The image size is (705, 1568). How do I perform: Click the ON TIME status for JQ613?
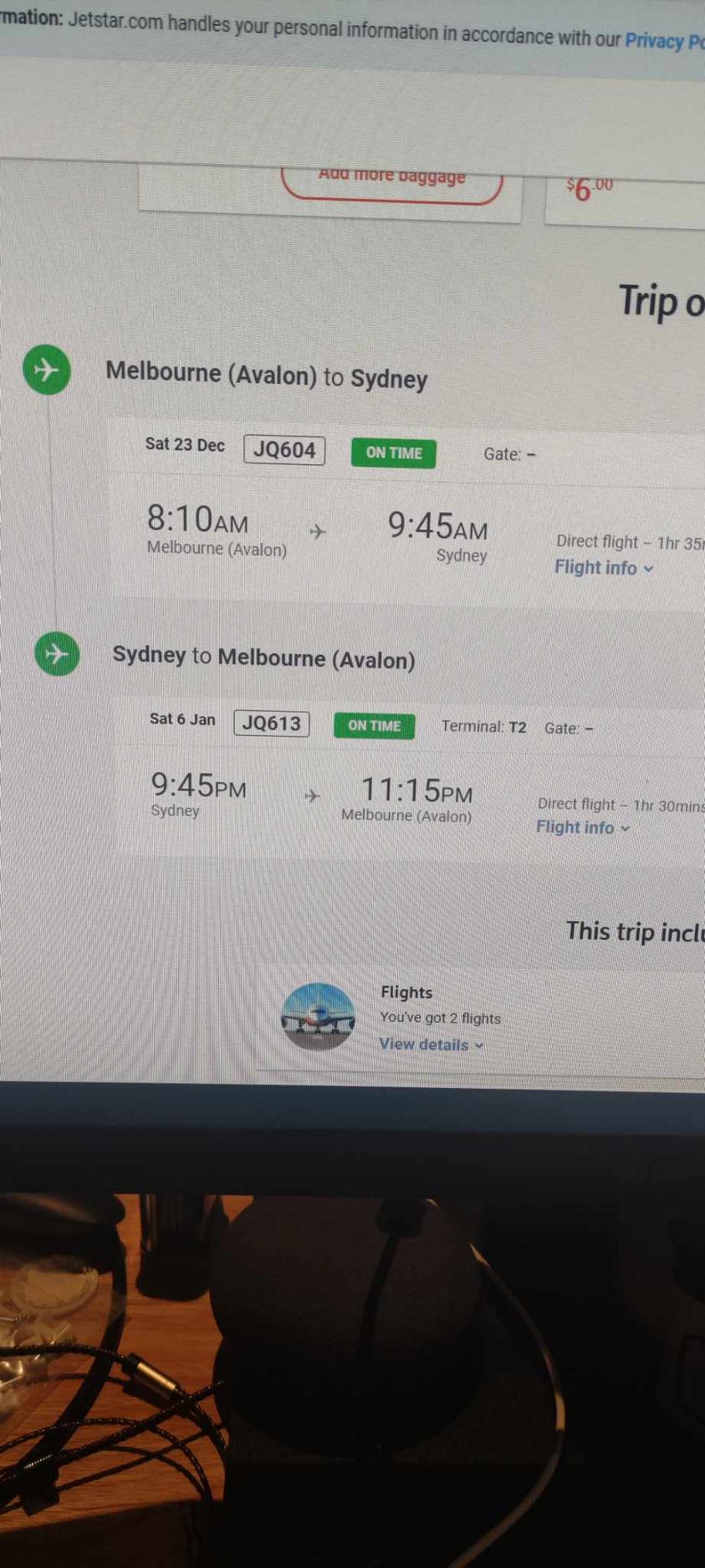coord(374,725)
